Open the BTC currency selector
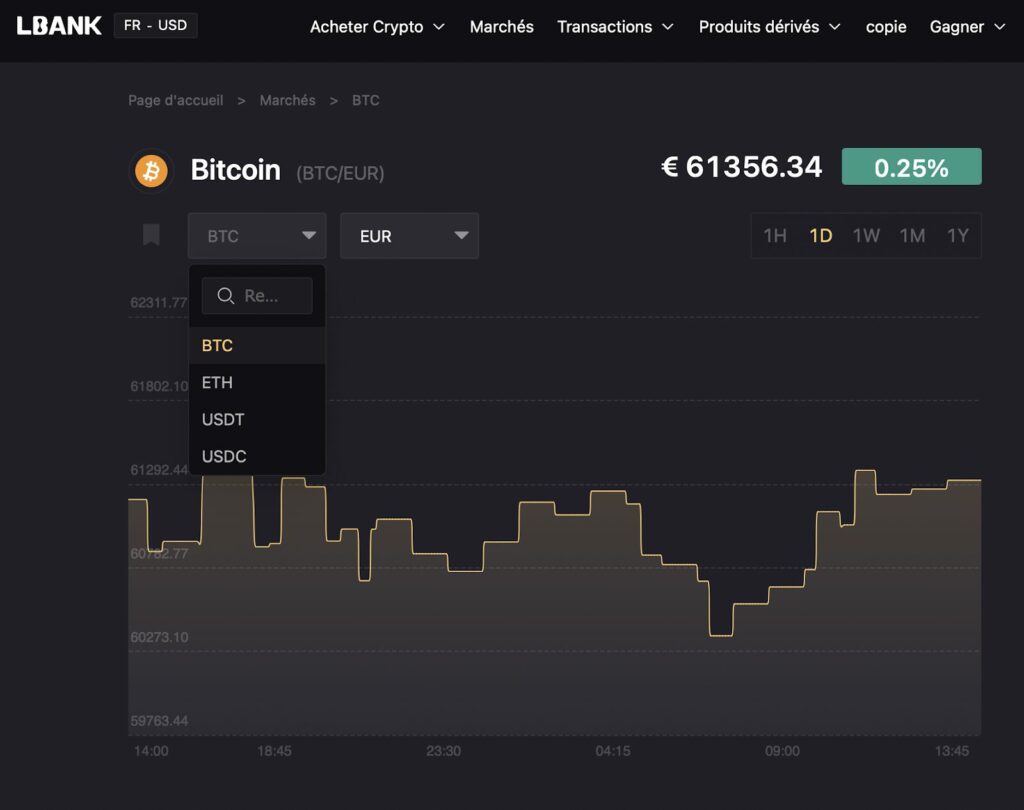The width and height of the screenshot is (1024, 810). click(x=257, y=236)
